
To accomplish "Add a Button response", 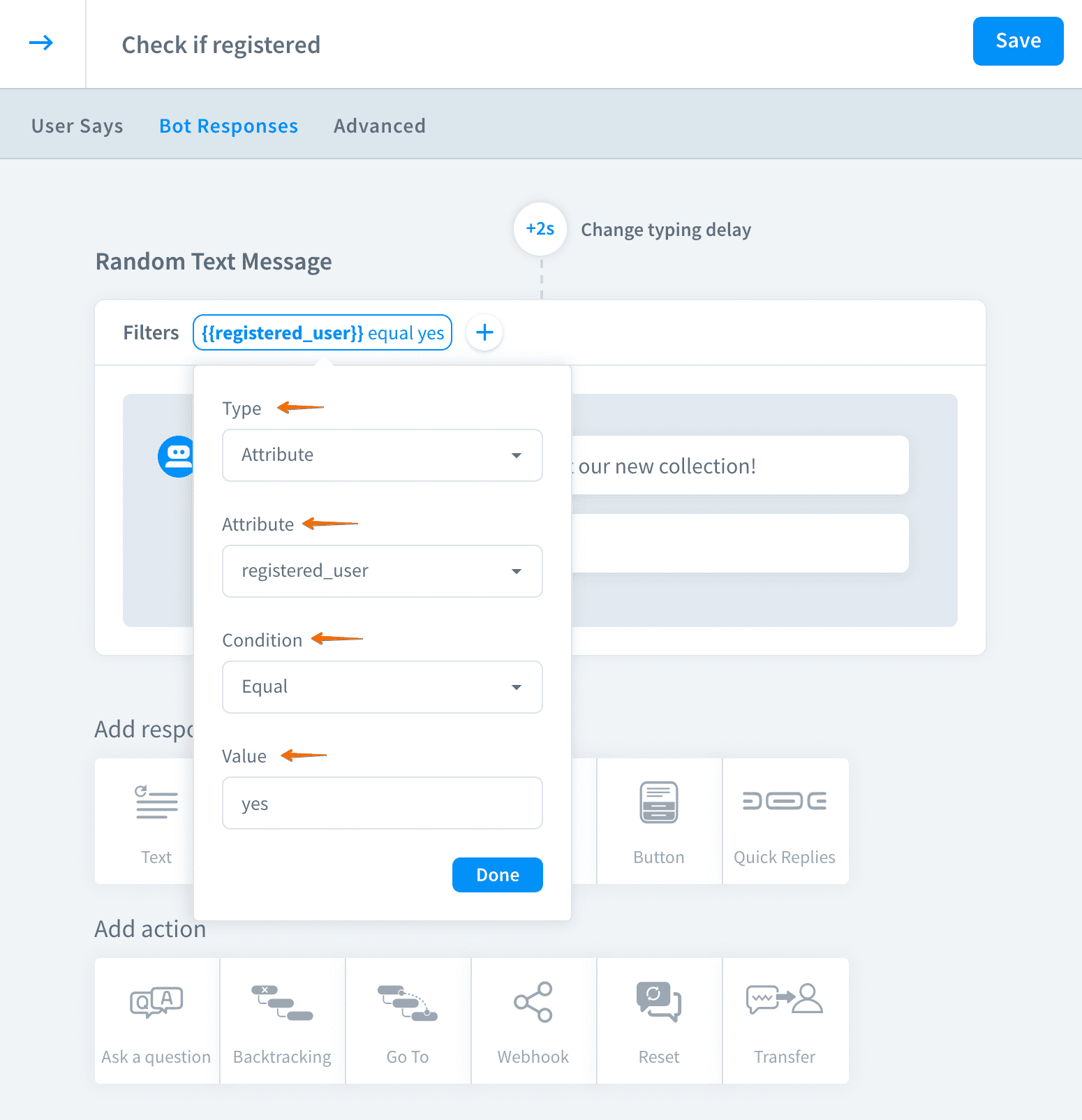I will point(659,820).
